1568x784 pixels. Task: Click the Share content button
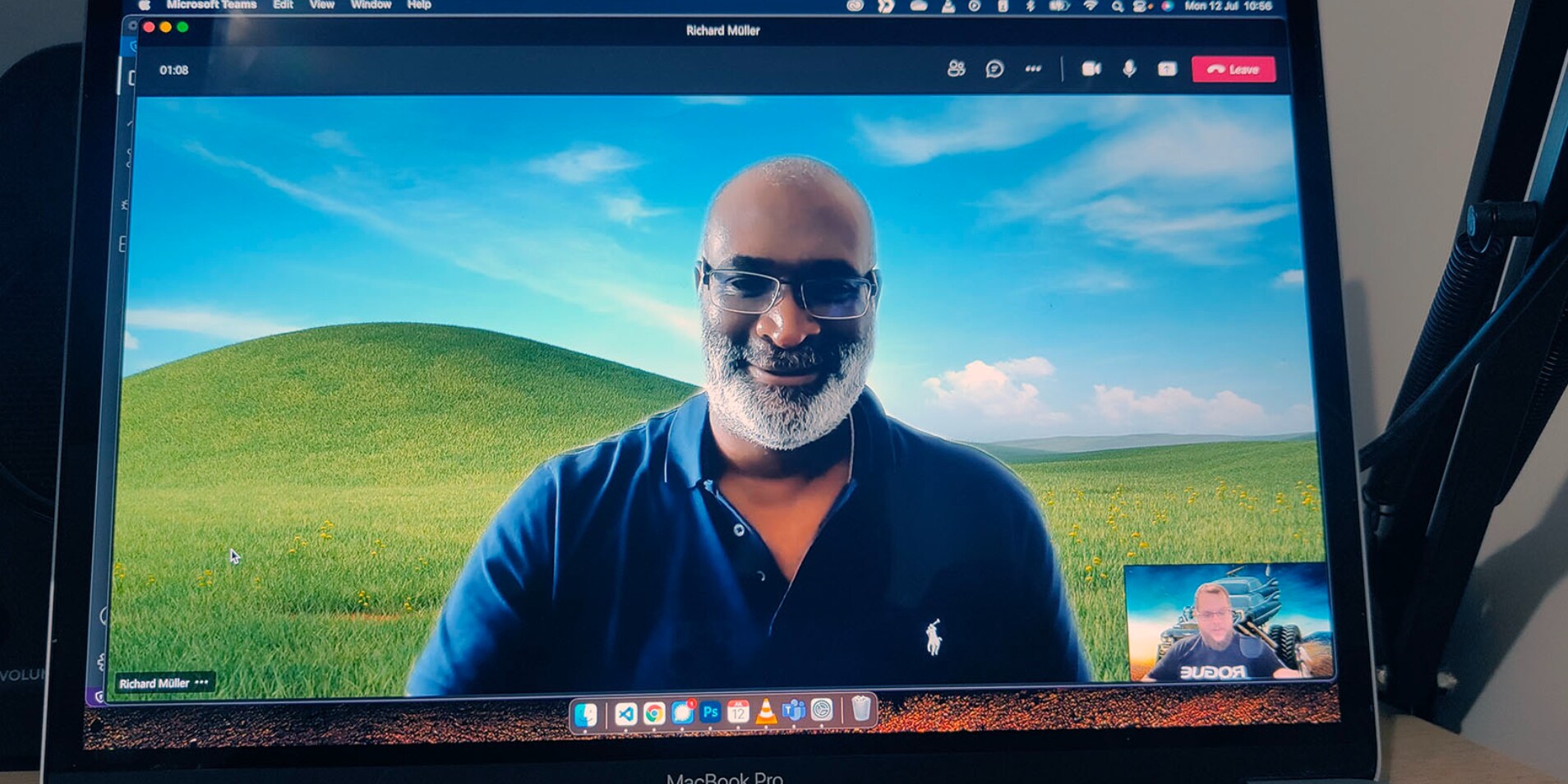[1166, 69]
